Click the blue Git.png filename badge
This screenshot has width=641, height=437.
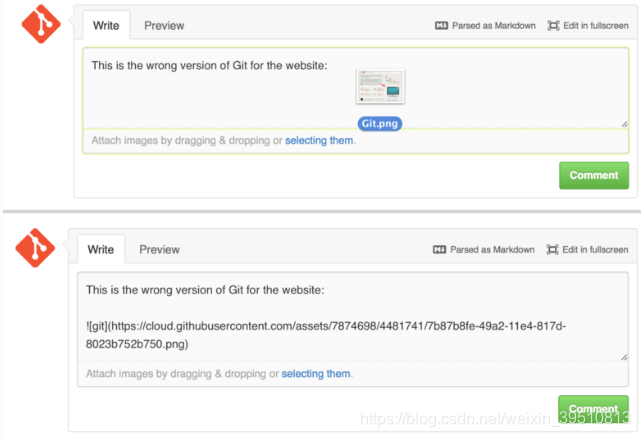coord(380,123)
